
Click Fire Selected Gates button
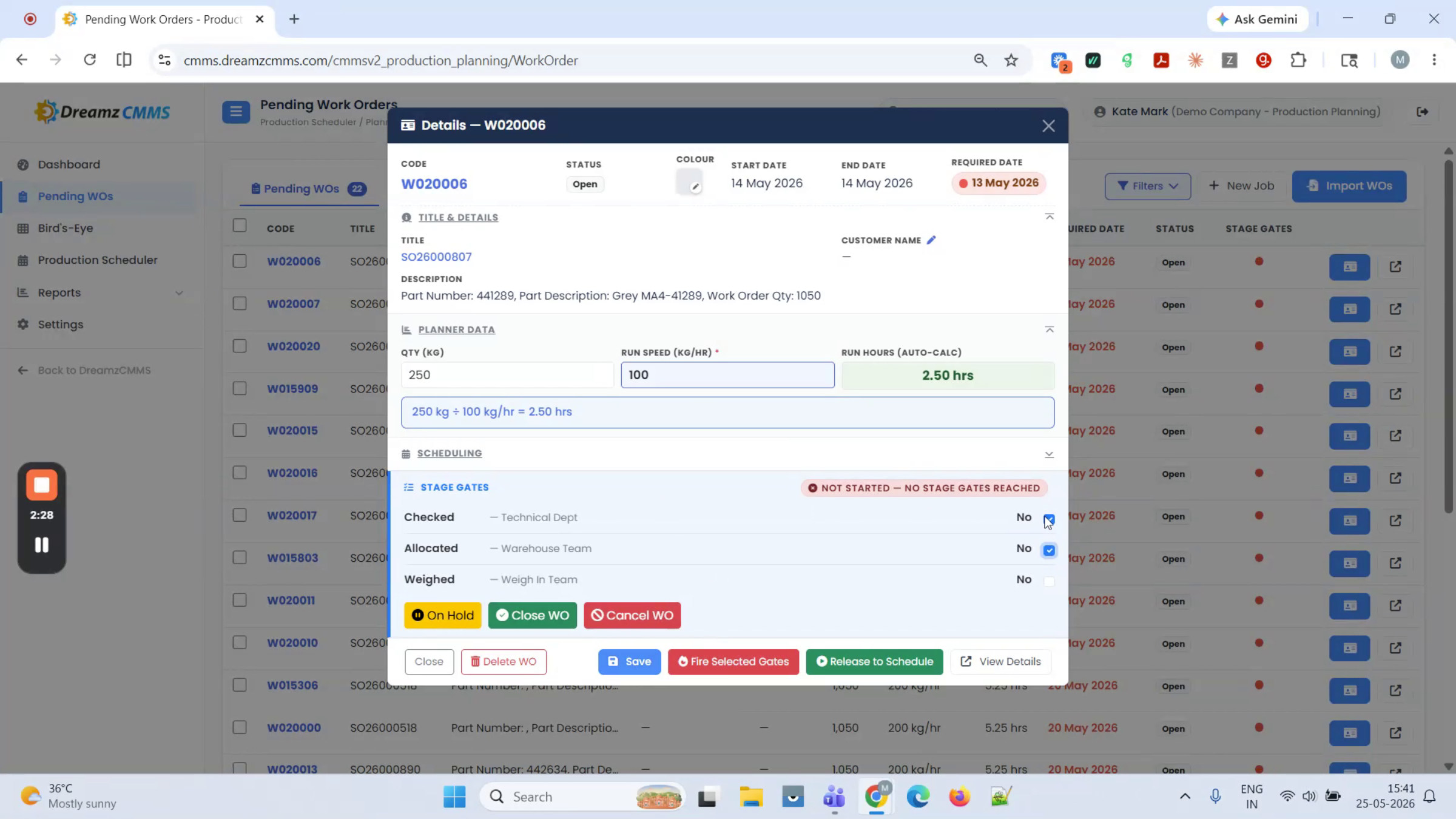point(733,661)
